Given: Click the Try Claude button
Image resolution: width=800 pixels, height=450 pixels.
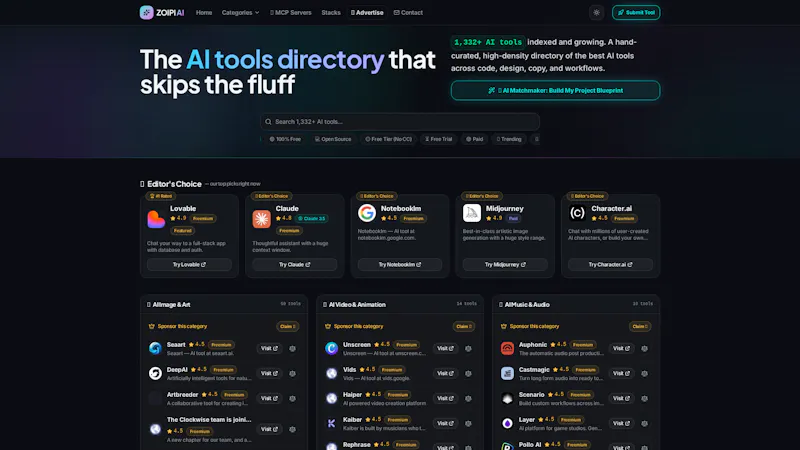Looking at the screenshot, I should pos(294,264).
